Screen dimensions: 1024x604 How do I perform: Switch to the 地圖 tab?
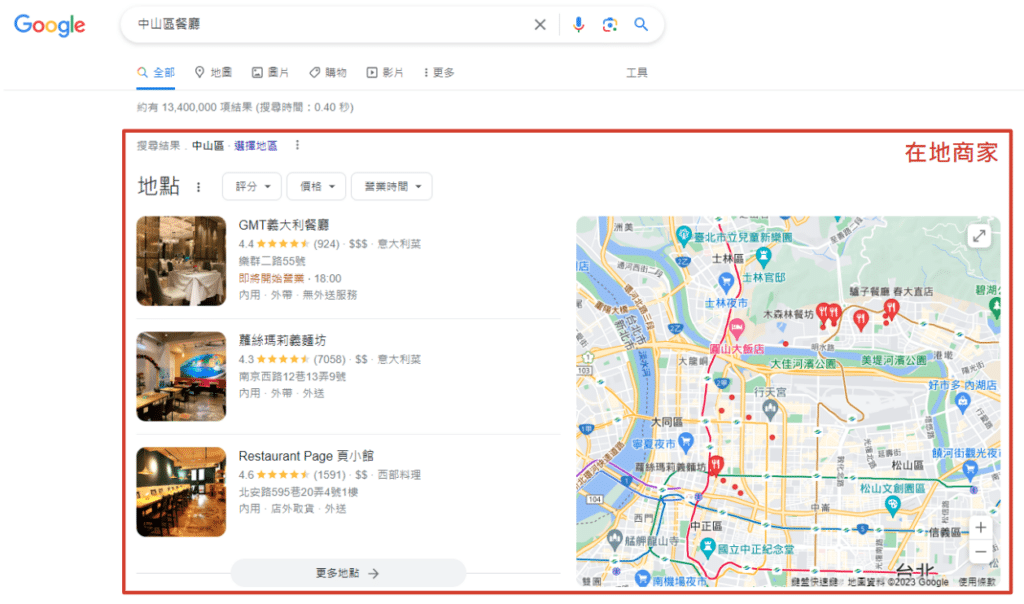(213, 72)
